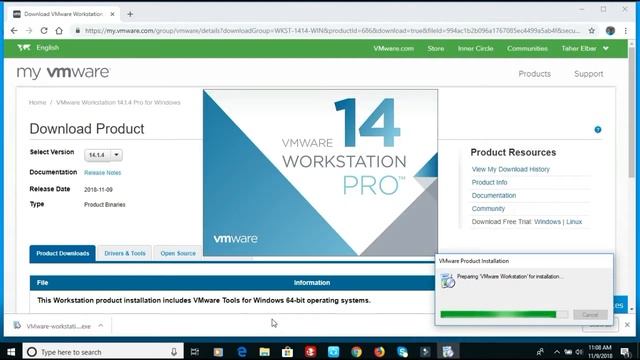This screenshot has height=360, width=640.
Task: Select the VMware installer taskbar icon
Action: (x=448, y=352)
